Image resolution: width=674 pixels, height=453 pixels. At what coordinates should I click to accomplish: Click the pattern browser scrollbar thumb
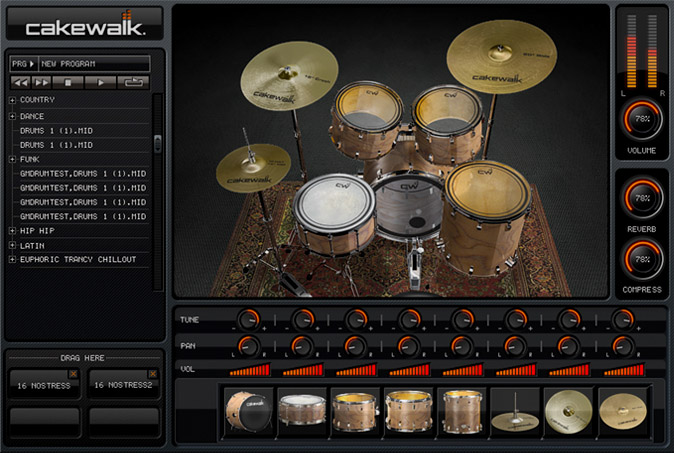[158, 144]
